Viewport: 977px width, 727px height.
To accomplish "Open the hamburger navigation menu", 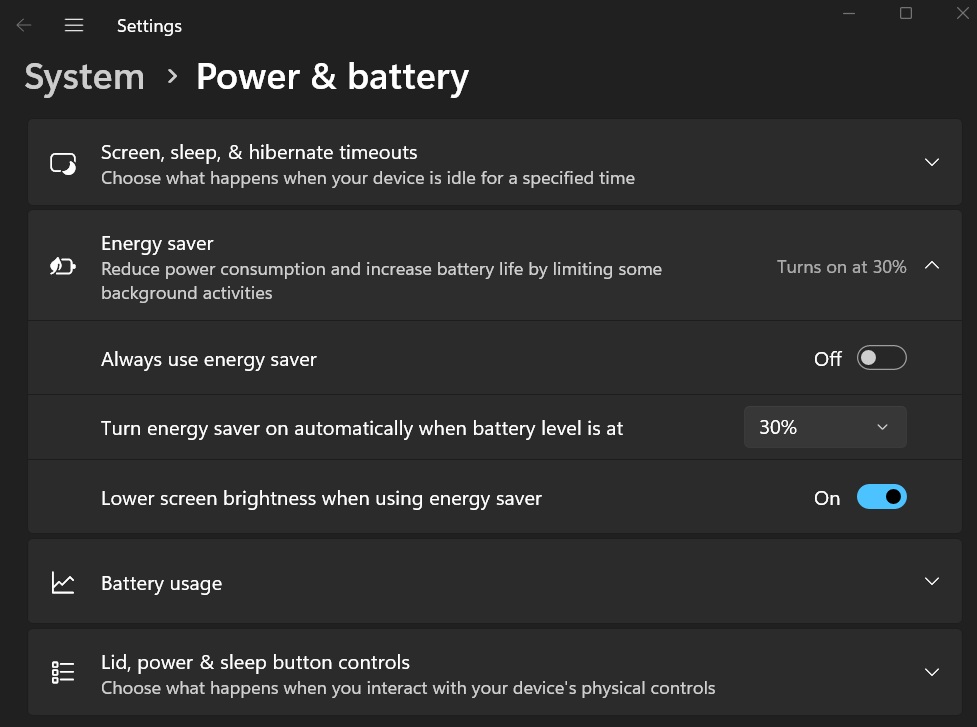I will pos(74,25).
